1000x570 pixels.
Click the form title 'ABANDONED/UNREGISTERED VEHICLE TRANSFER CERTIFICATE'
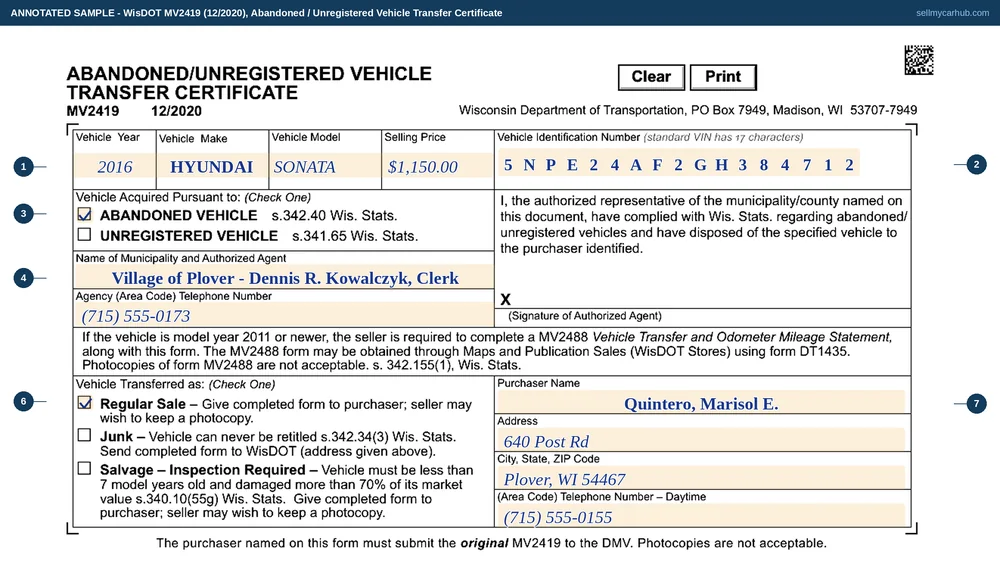[249, 83]
